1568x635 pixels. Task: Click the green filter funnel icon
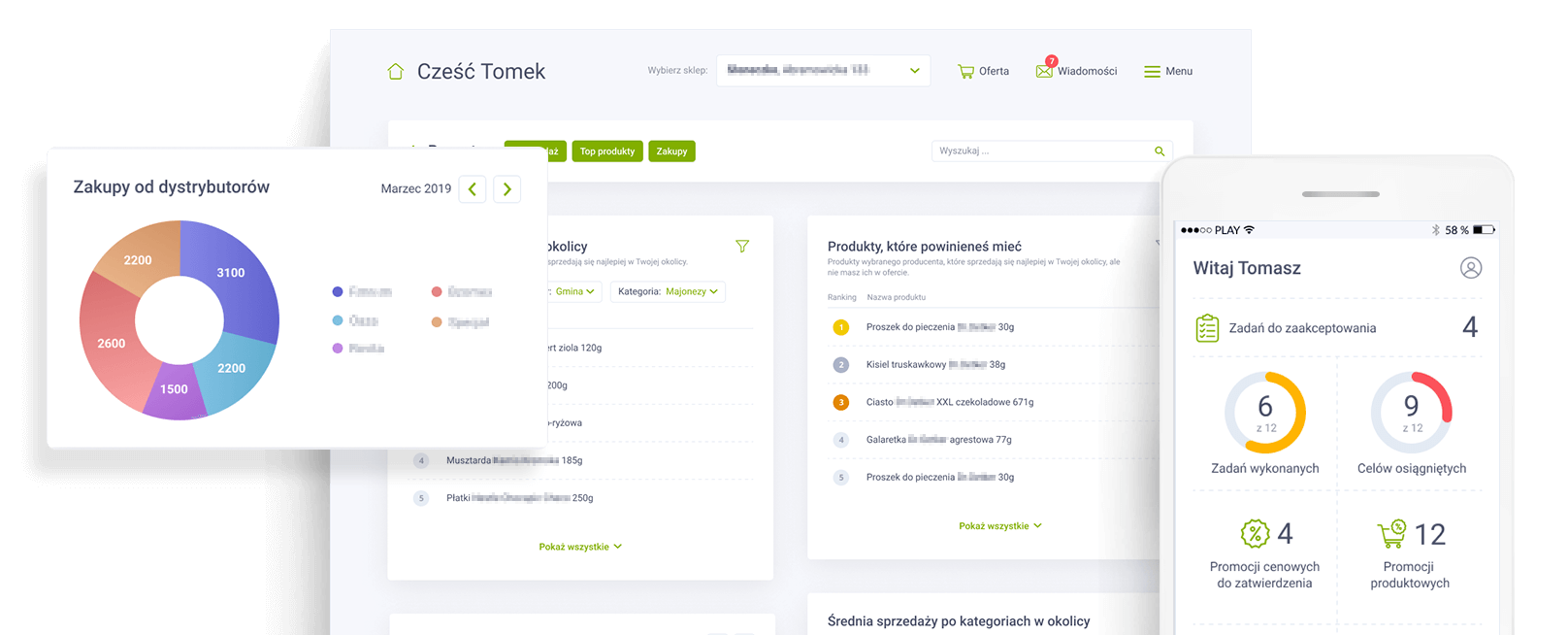coord(742,247)
